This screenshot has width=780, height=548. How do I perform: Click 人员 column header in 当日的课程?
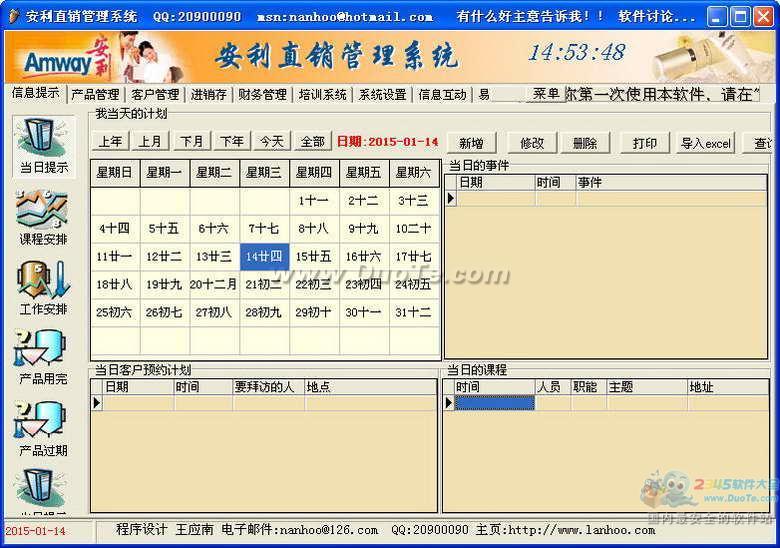point(553,387)
